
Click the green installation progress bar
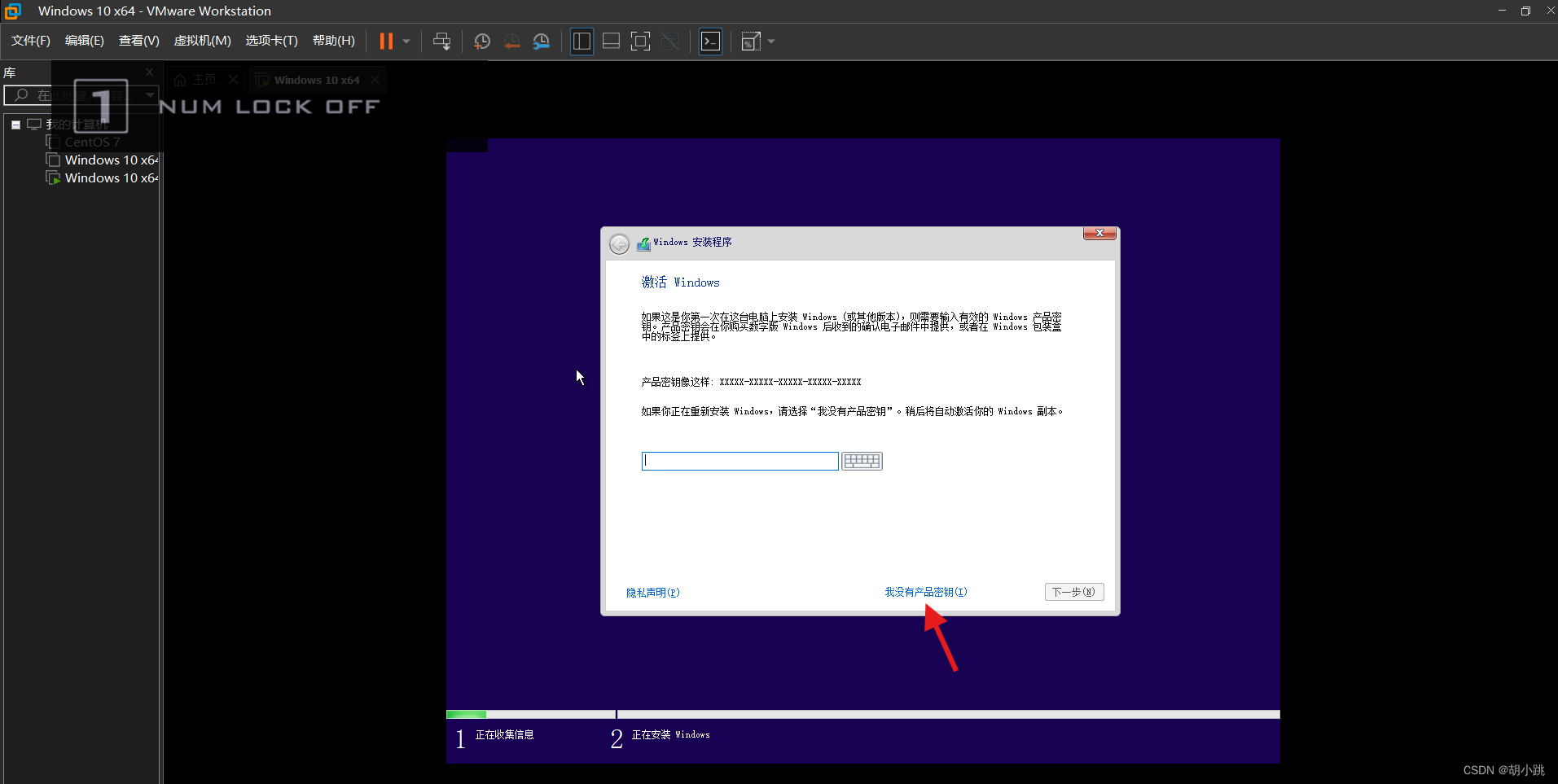467,714
